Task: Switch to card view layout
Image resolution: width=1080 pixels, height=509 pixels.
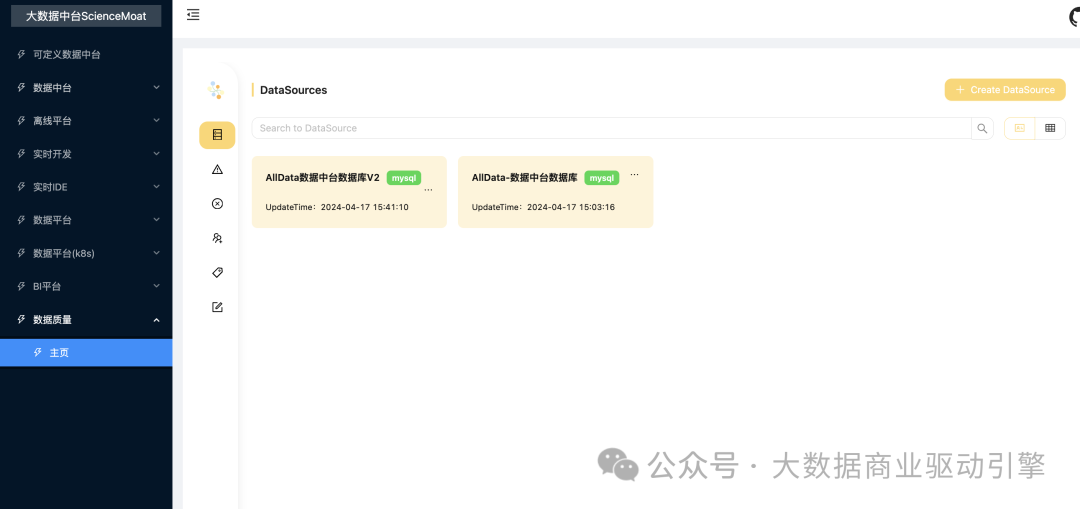Action: click(x=1020, y=128)
